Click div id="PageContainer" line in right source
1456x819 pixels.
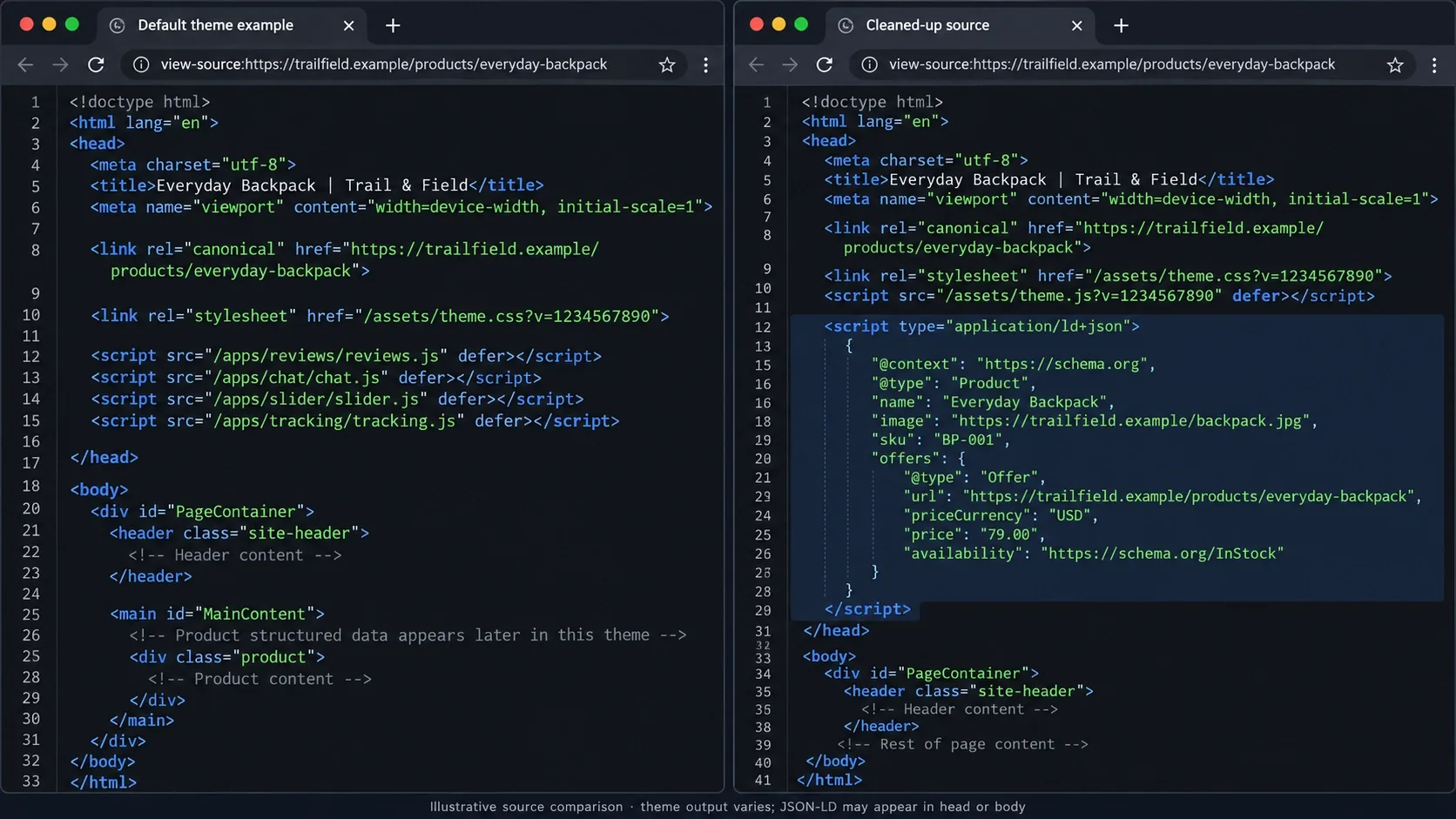931,673
